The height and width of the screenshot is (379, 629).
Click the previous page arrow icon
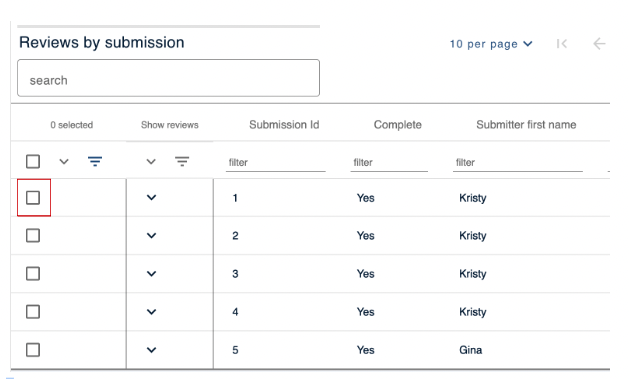(x=599, y=44)
